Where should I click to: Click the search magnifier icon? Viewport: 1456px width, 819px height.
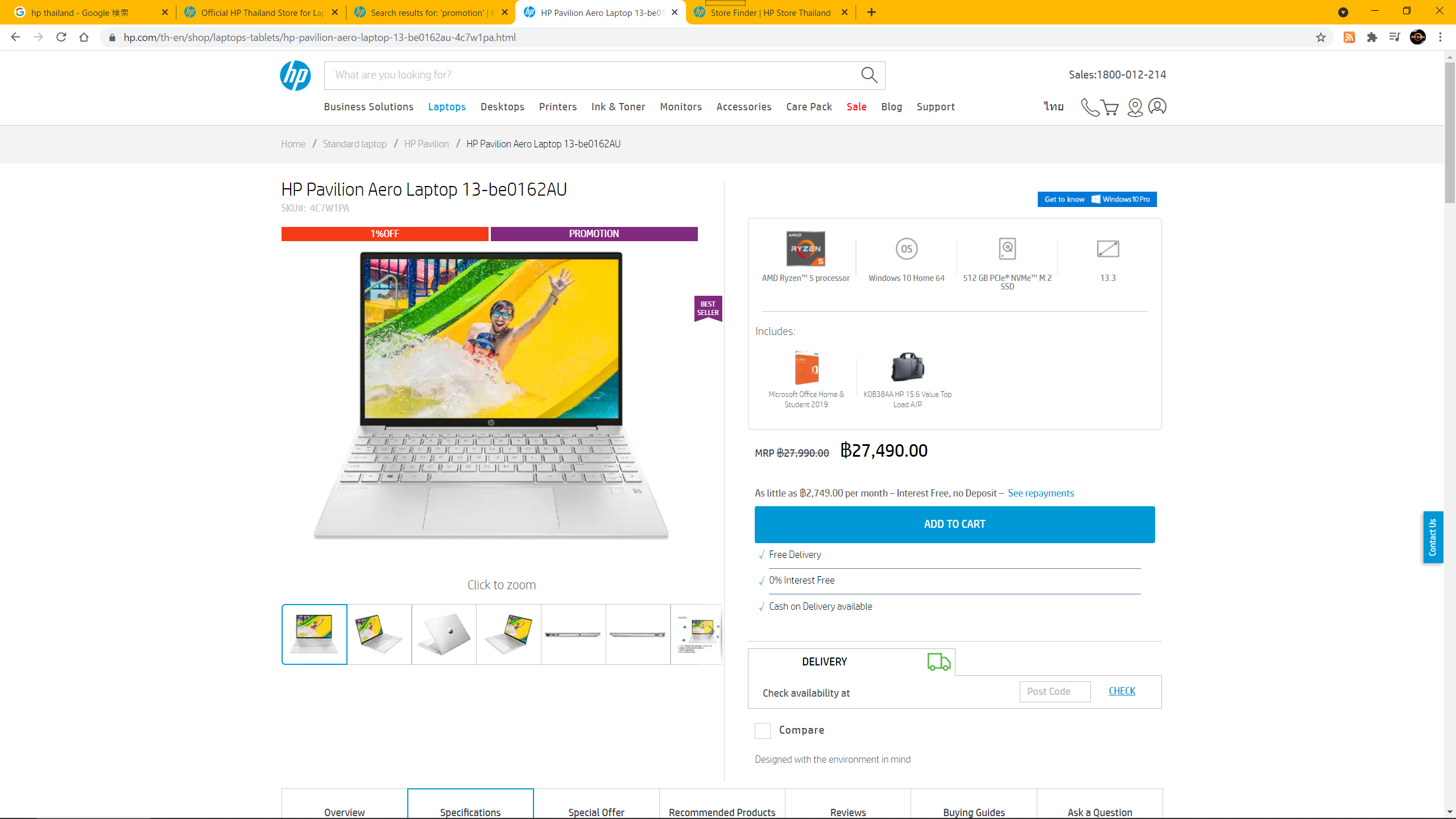[869, 75]
